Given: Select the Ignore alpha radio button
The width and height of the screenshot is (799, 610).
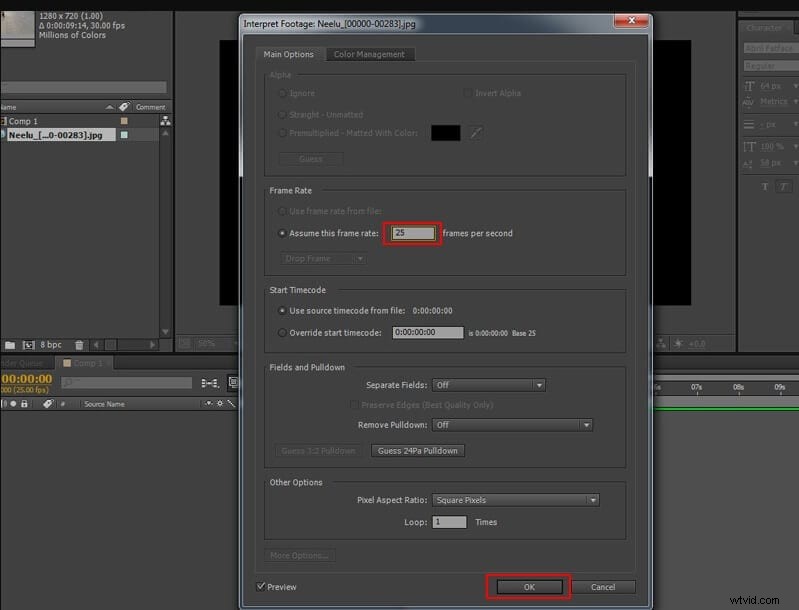Looking at the screenshot, I should pos(282,93).
